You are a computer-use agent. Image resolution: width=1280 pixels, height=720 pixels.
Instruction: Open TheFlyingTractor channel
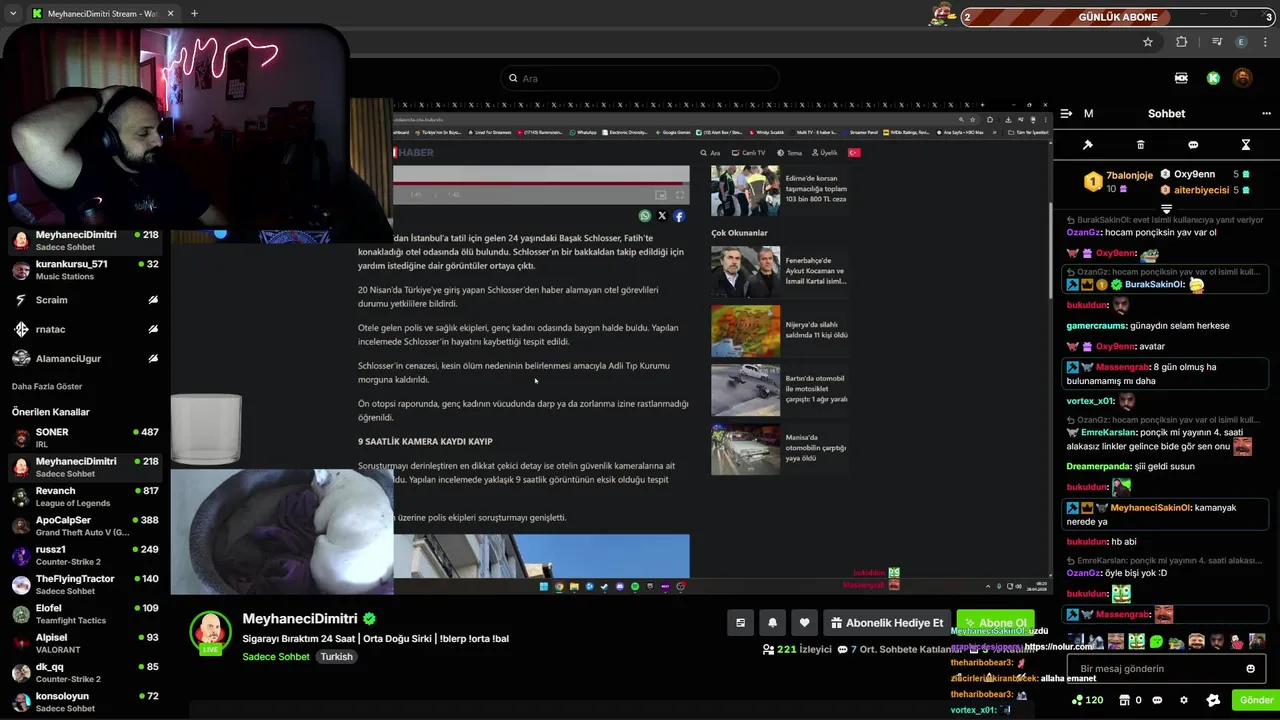[85, 585]
